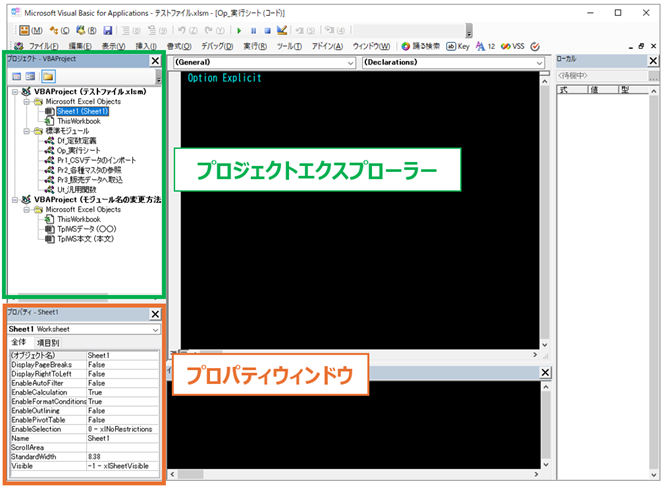Open the toolbar options overflow handle
Screen dimensions: 663x488
[x=468, y=31]
